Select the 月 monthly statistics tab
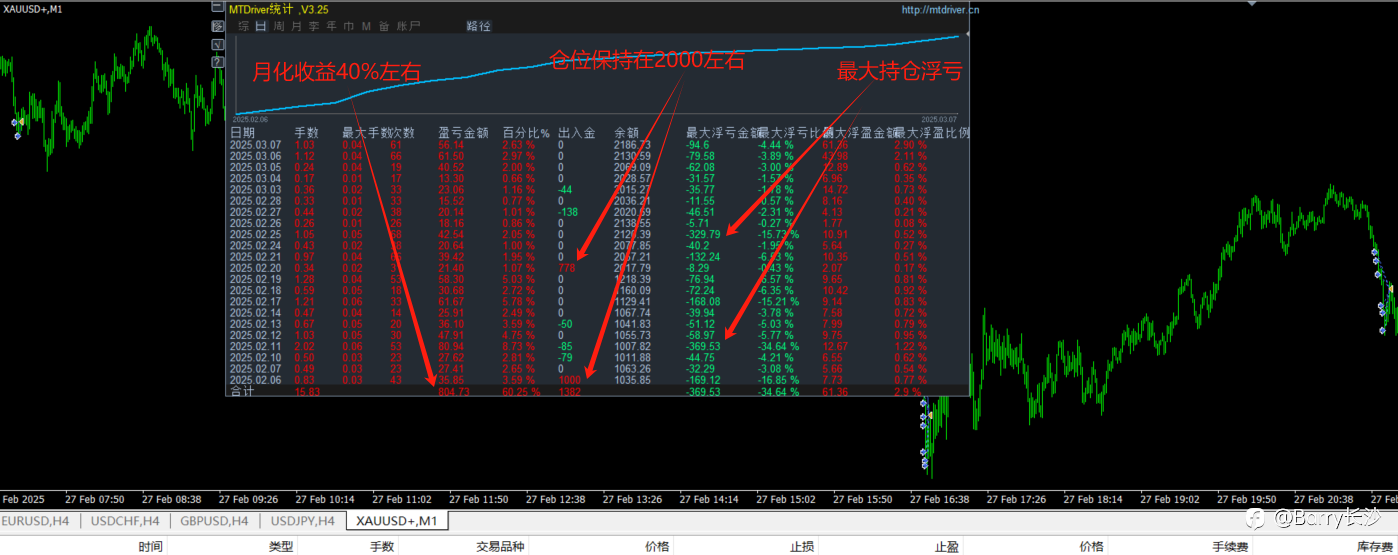Viewport: 1398px width, 555px height. 296,26
